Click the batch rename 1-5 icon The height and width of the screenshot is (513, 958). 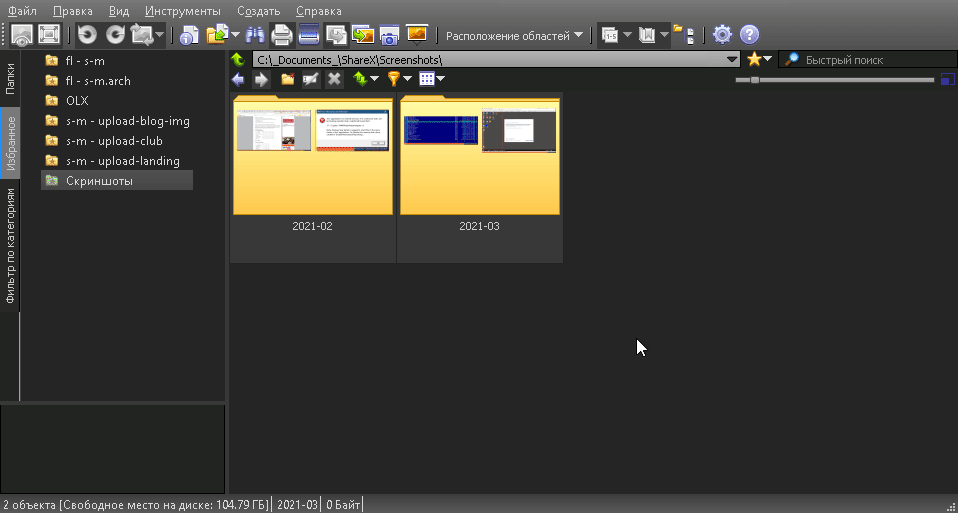[x=610, y=35]
